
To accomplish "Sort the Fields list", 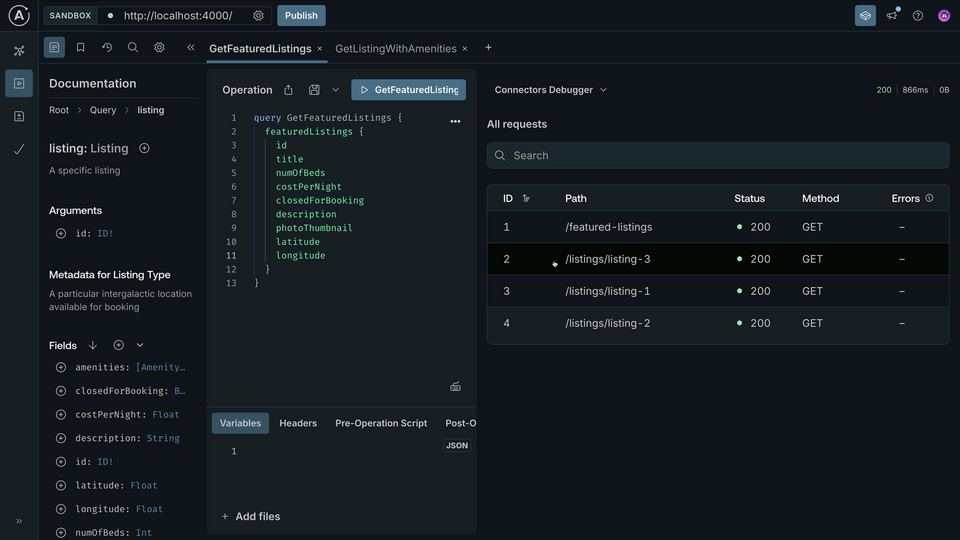I will (92, 345).
